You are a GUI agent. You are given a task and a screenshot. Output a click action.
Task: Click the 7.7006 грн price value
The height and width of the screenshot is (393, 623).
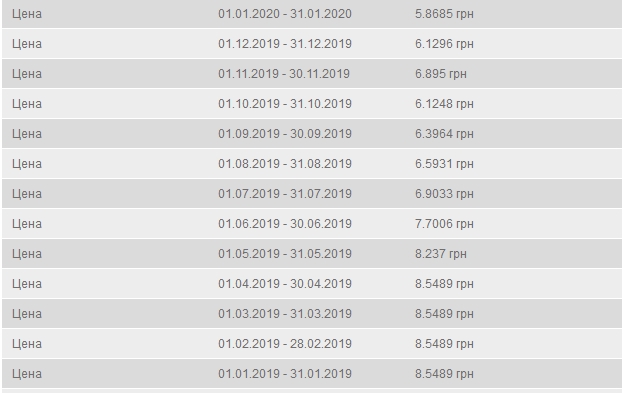point(444,224)
